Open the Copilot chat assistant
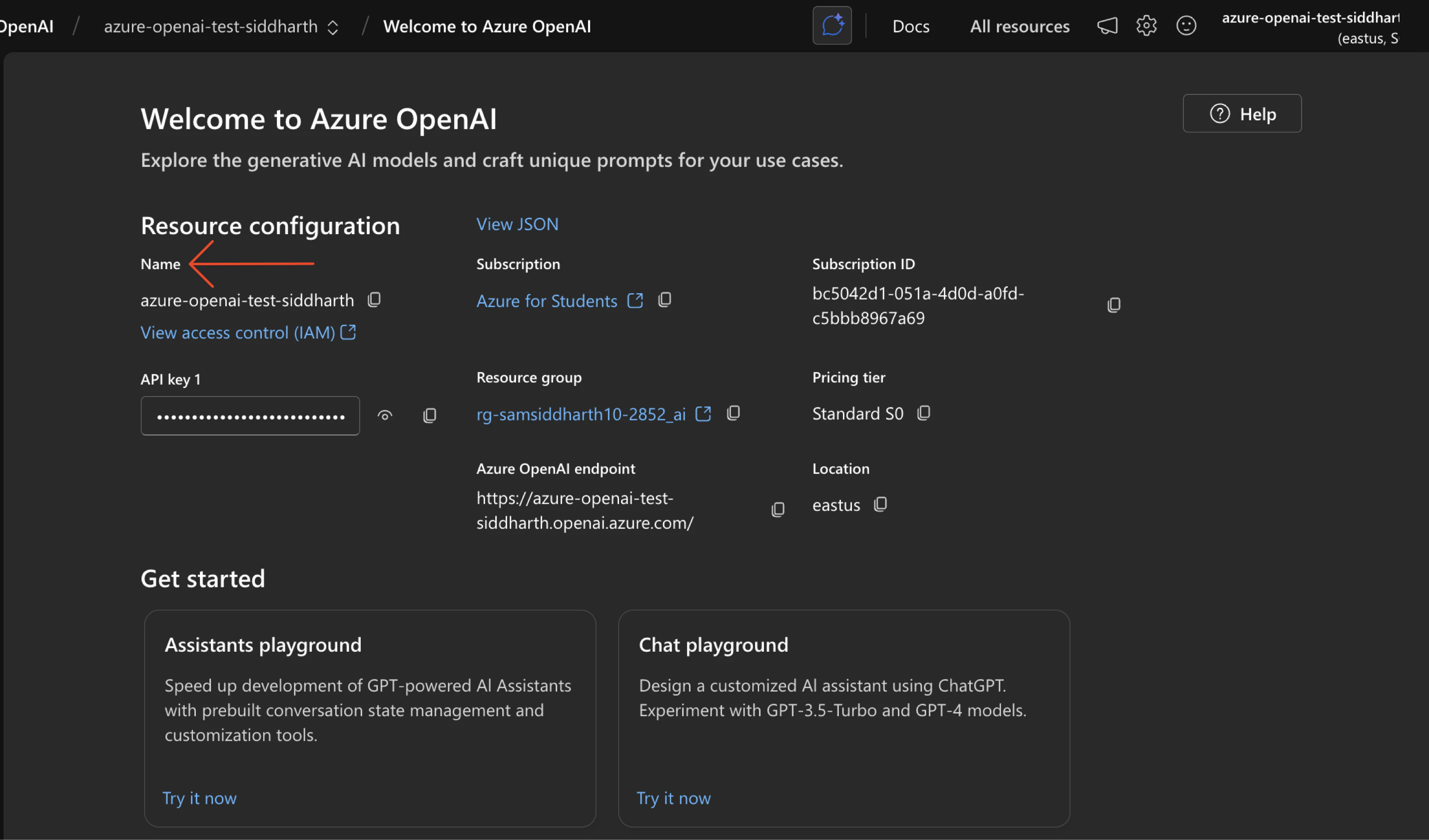Viewport: 1429px width, 840px height. click(x=832, y=25)
